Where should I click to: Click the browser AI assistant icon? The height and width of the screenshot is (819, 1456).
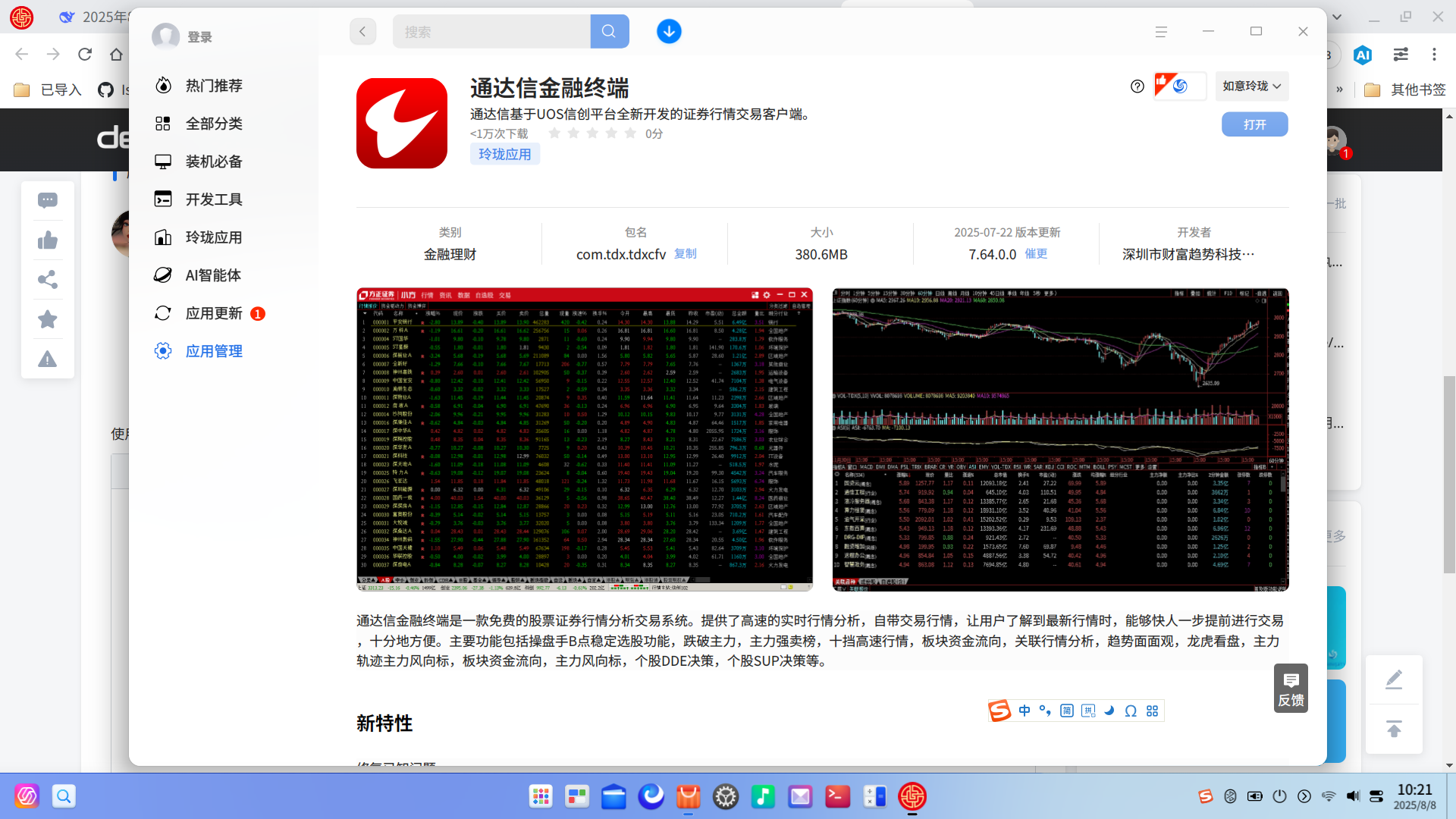pos(1363,55)
